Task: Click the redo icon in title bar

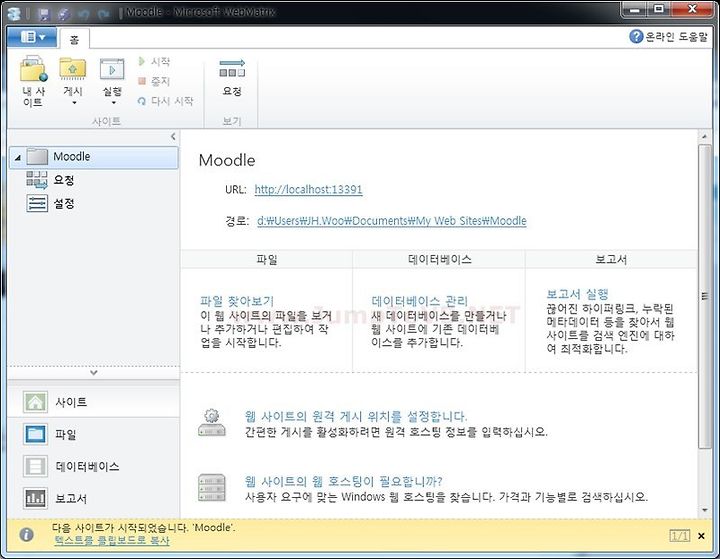Action: [103, 14]
